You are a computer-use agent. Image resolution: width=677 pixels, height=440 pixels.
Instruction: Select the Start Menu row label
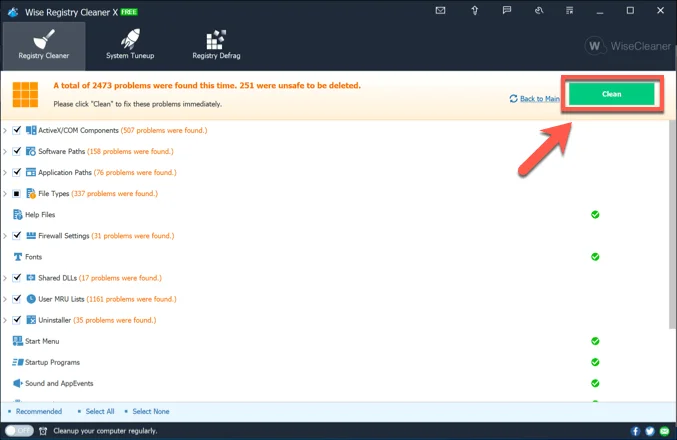point(42,341)
